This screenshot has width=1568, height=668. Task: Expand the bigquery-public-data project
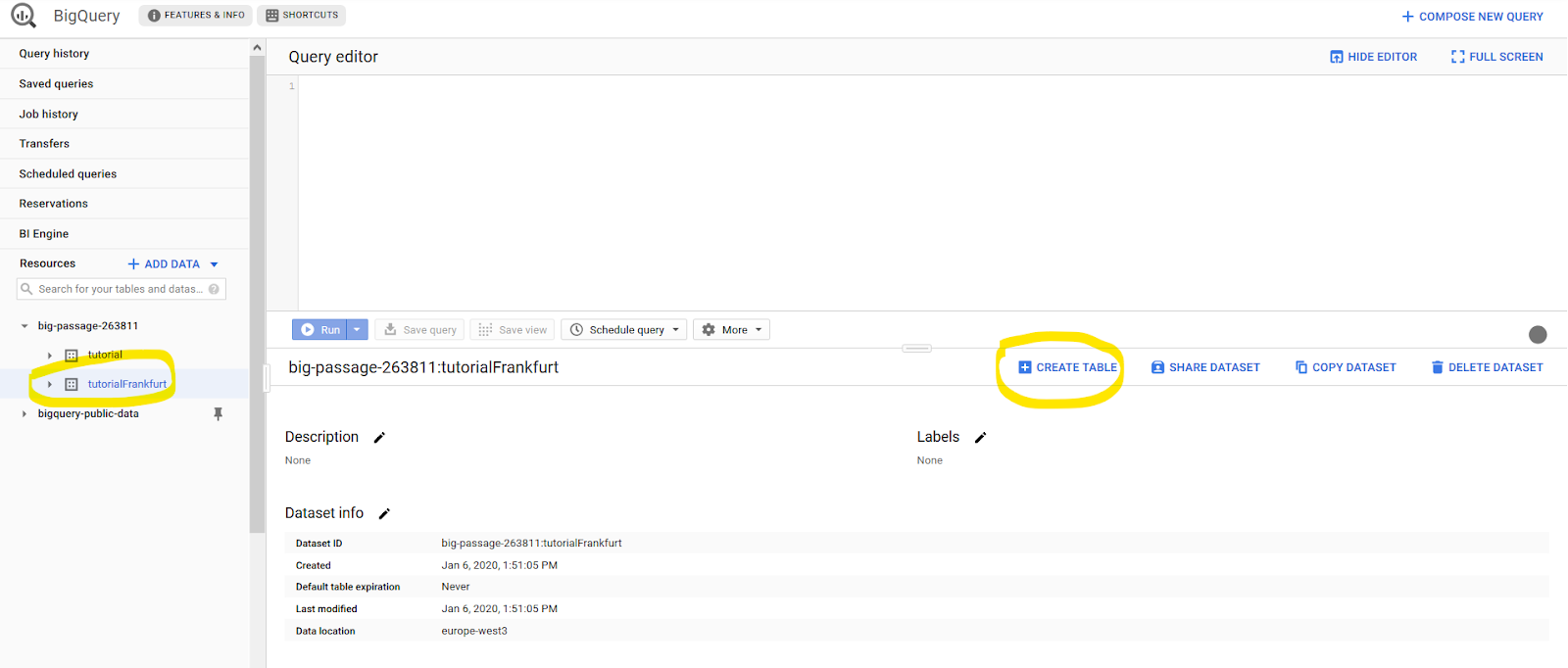click(24, 414)
